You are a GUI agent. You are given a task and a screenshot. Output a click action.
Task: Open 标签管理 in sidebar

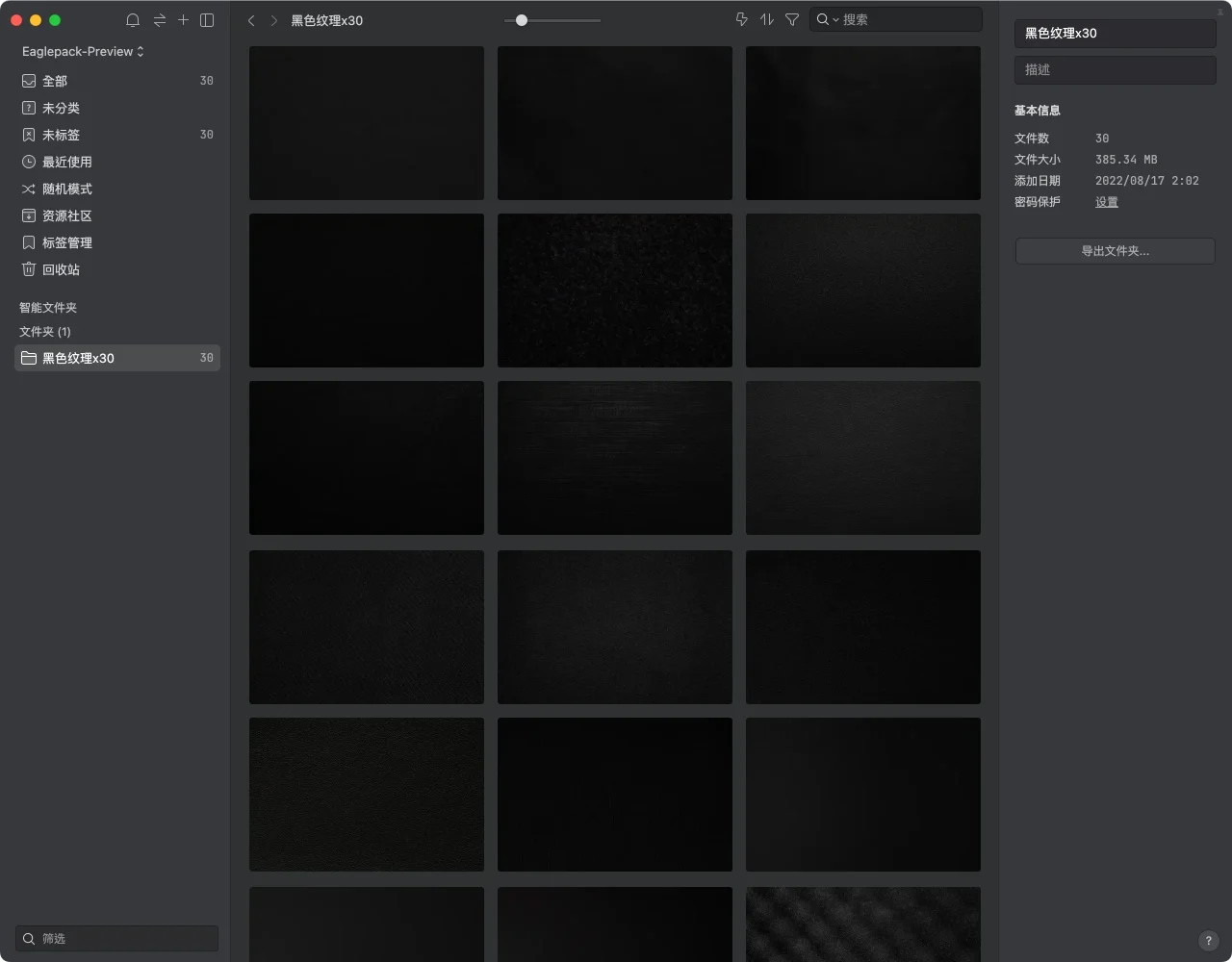[x=66, y=242]
